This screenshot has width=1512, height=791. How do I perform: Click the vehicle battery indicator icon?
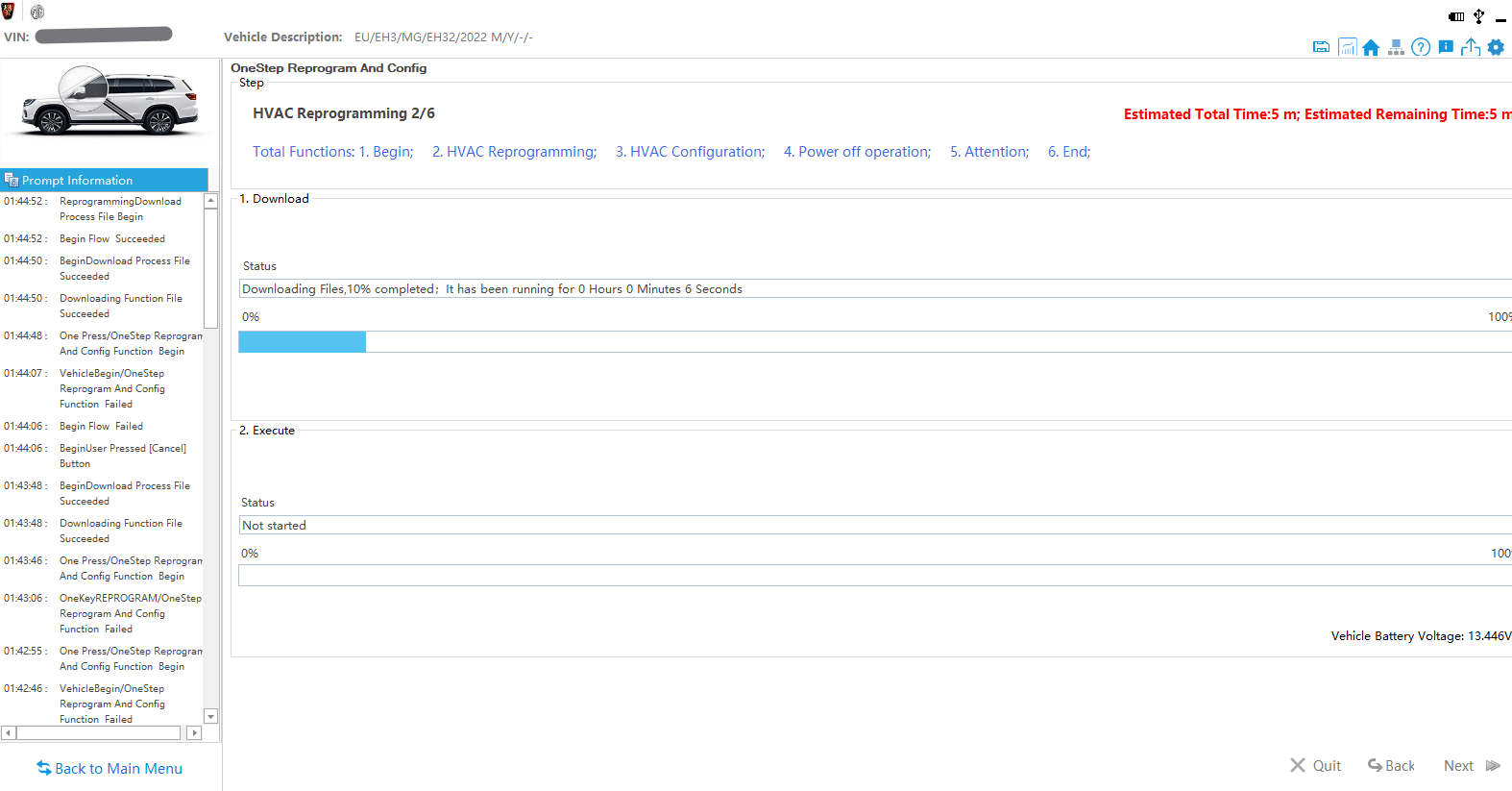click(x=1456, y=16)
